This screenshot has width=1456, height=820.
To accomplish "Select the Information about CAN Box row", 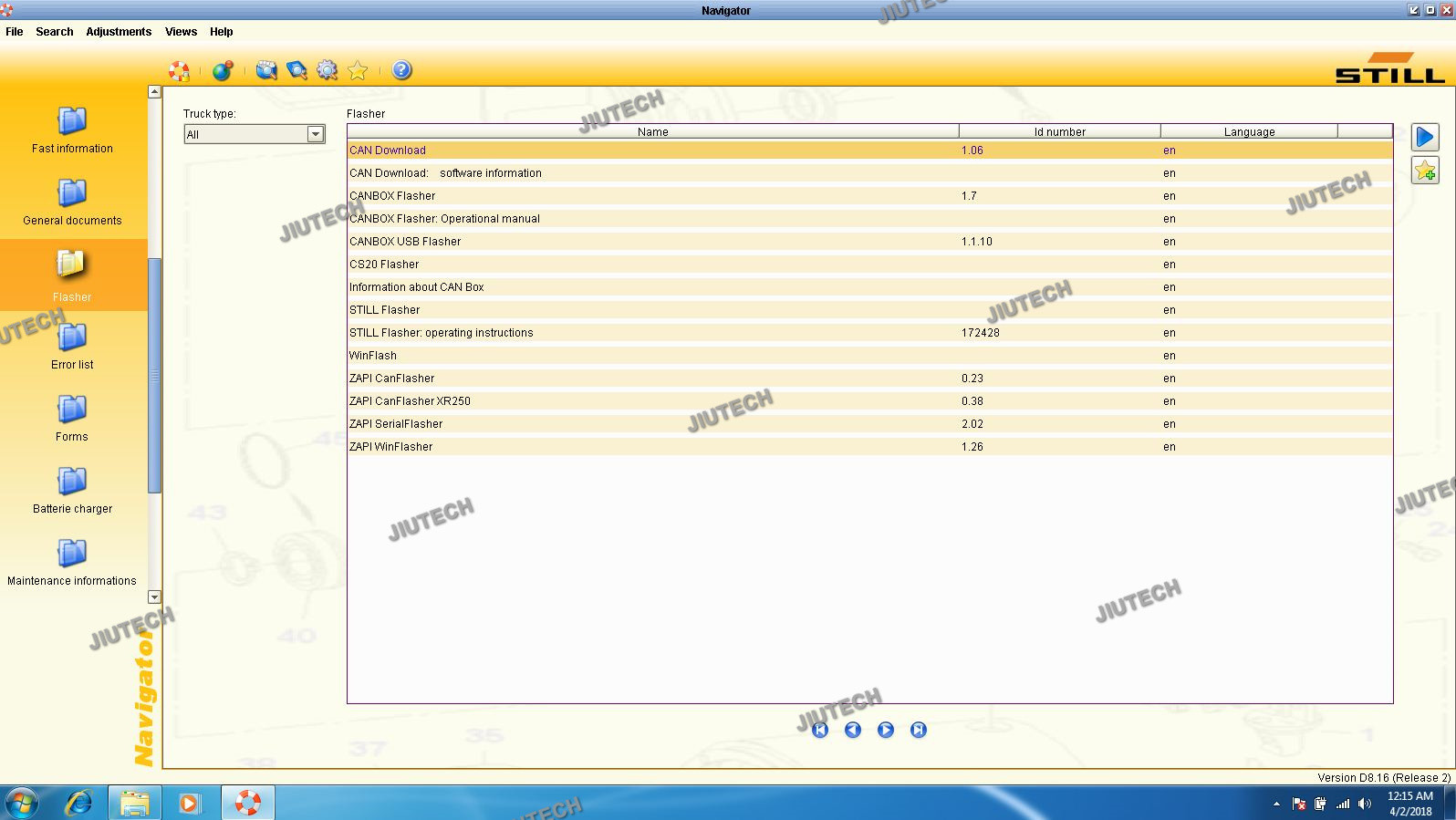I will tap(869, 287).
